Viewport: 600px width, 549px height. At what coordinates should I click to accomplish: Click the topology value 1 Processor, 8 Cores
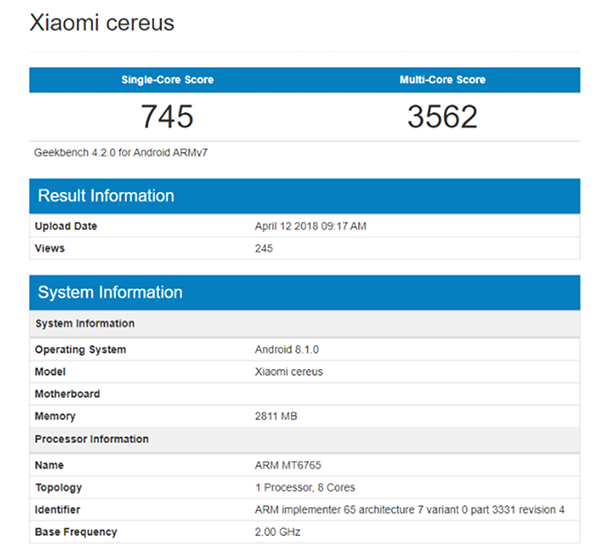coord(306,488)
